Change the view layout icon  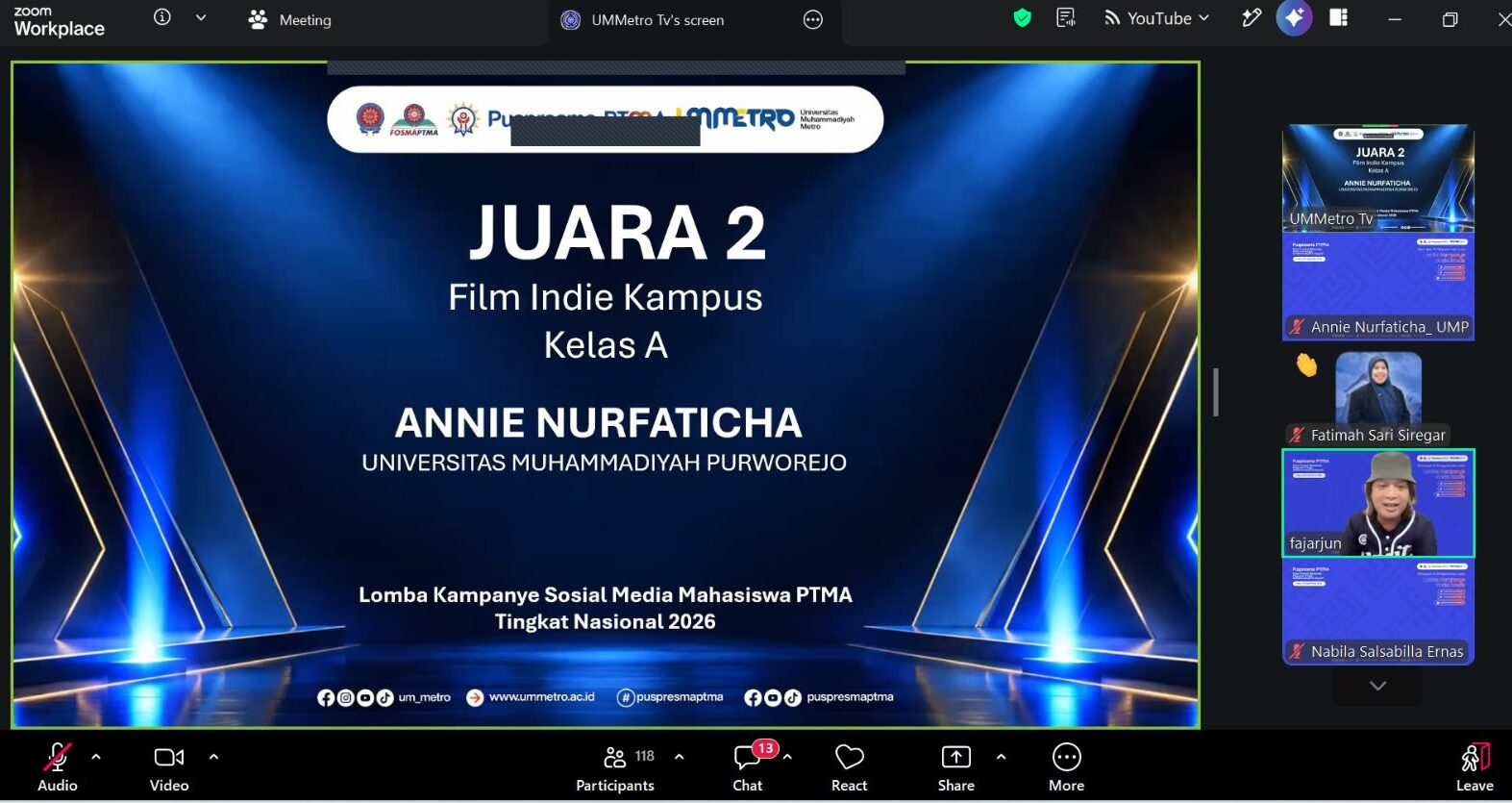coord(1339,17)
